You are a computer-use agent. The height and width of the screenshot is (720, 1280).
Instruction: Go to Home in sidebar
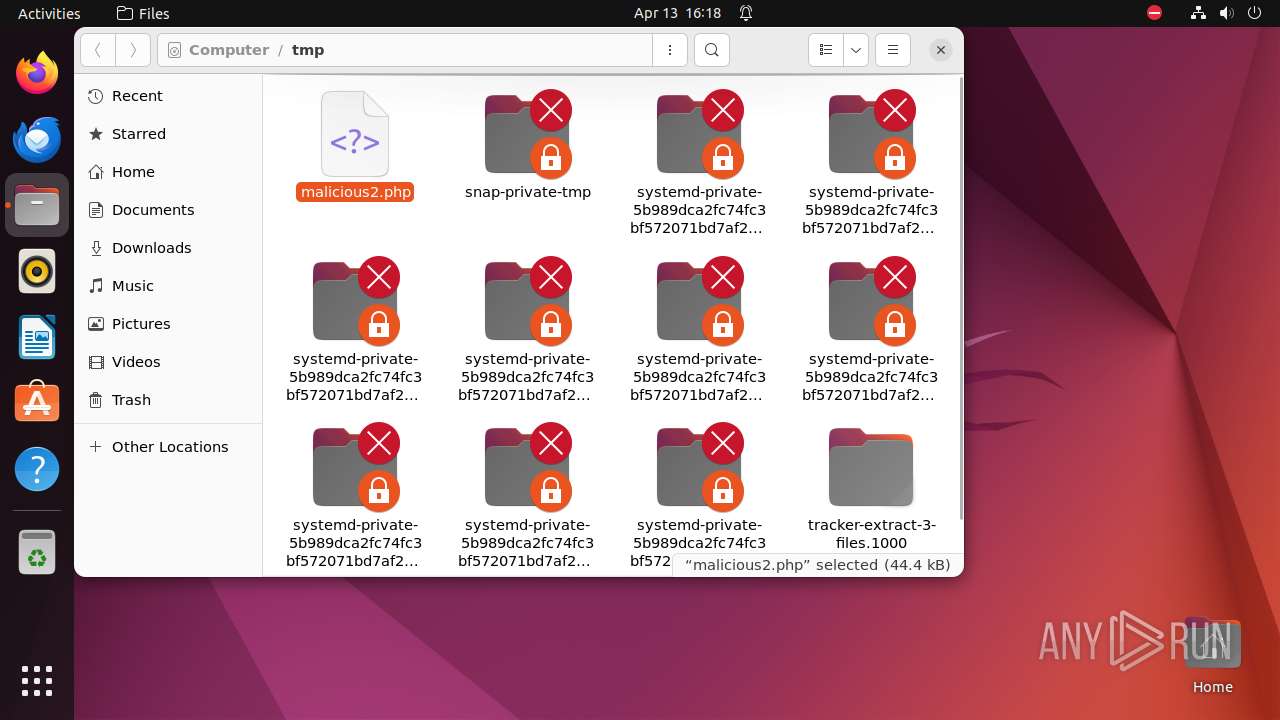point(168,172)
